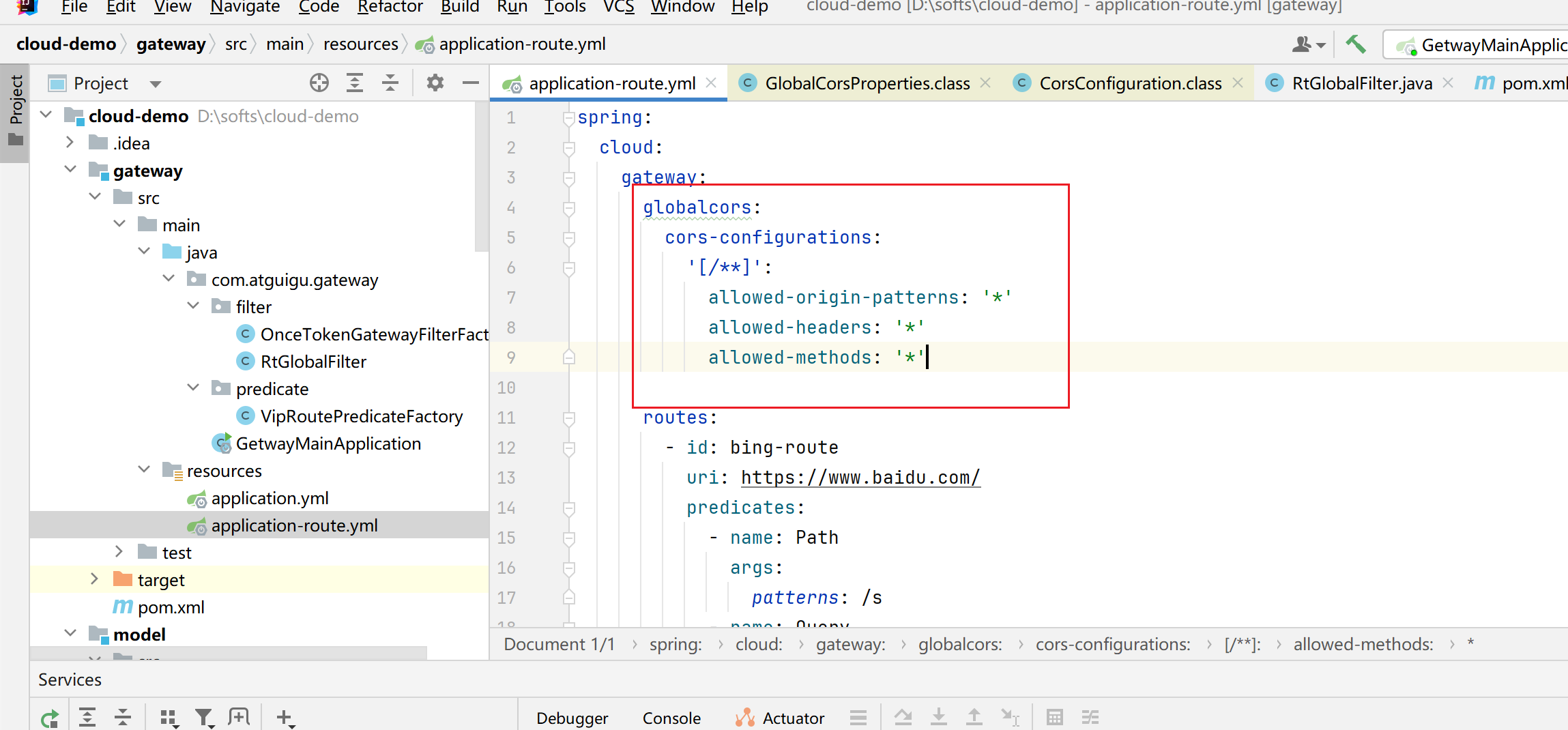Select the gateway pom.xml file

pyautogui.click(x=171, y=607)
